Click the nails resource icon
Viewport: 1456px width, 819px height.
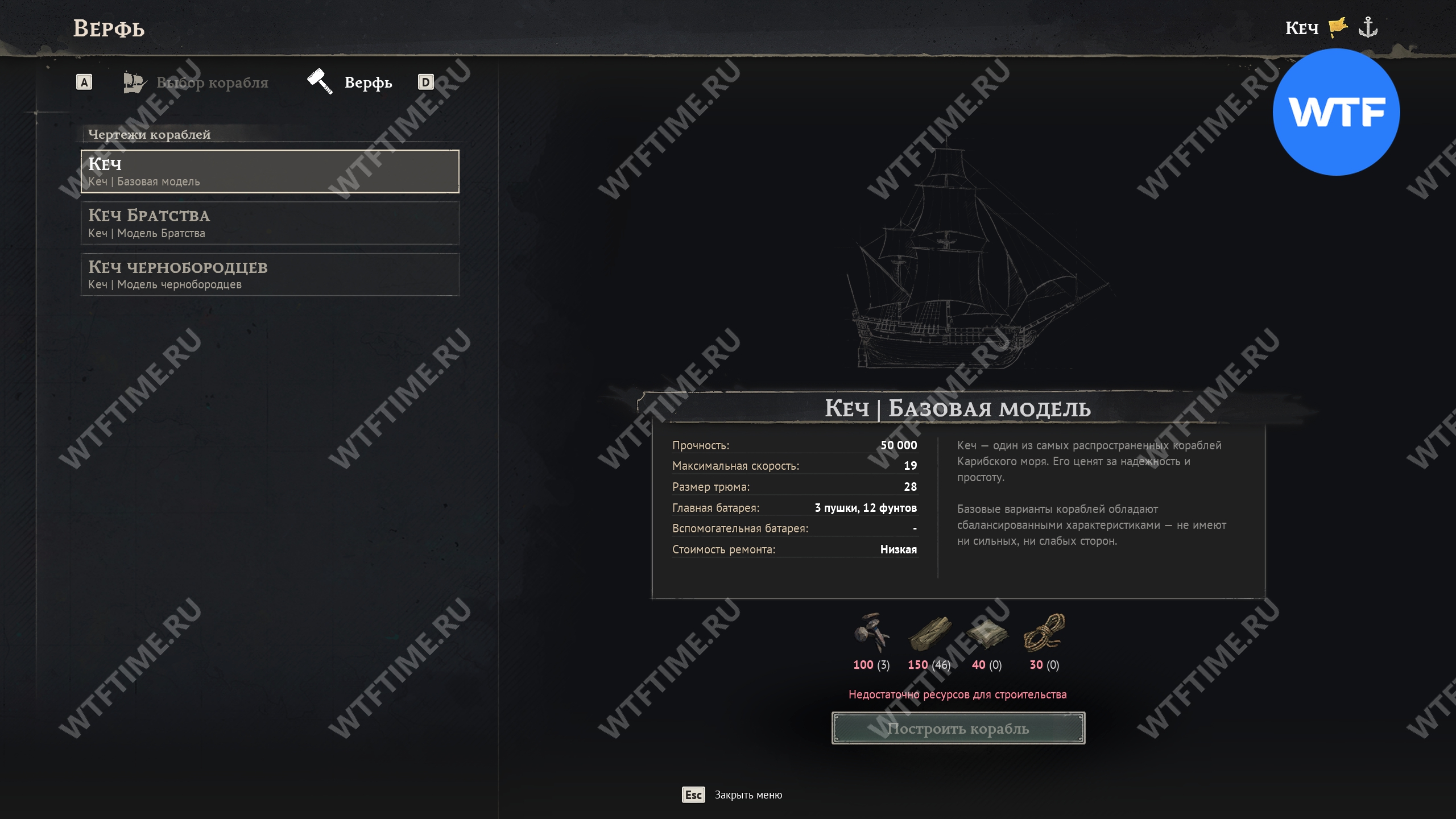click(871, 632)
